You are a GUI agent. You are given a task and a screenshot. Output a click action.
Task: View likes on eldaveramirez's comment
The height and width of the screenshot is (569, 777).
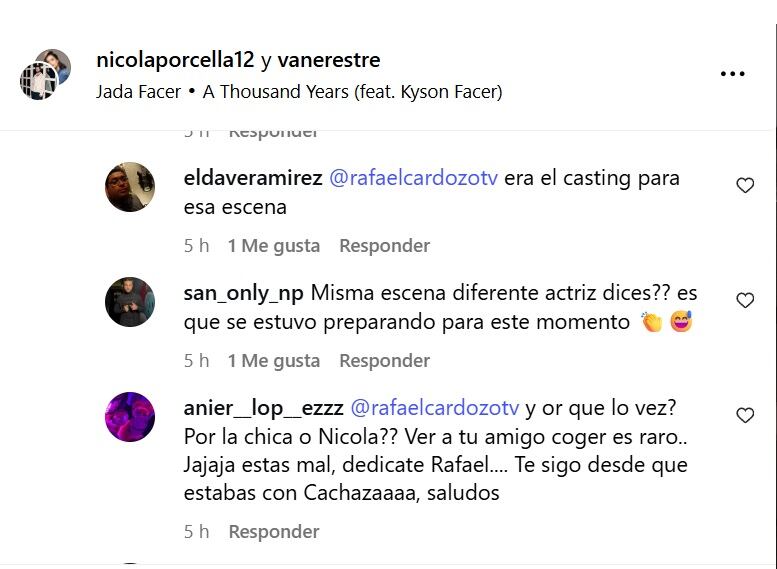tap(274, 246)
